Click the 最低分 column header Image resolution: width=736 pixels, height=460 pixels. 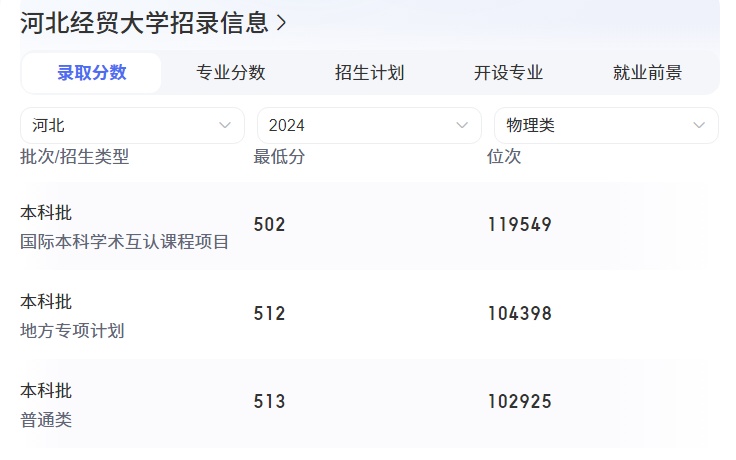click(x=279, y=157)
